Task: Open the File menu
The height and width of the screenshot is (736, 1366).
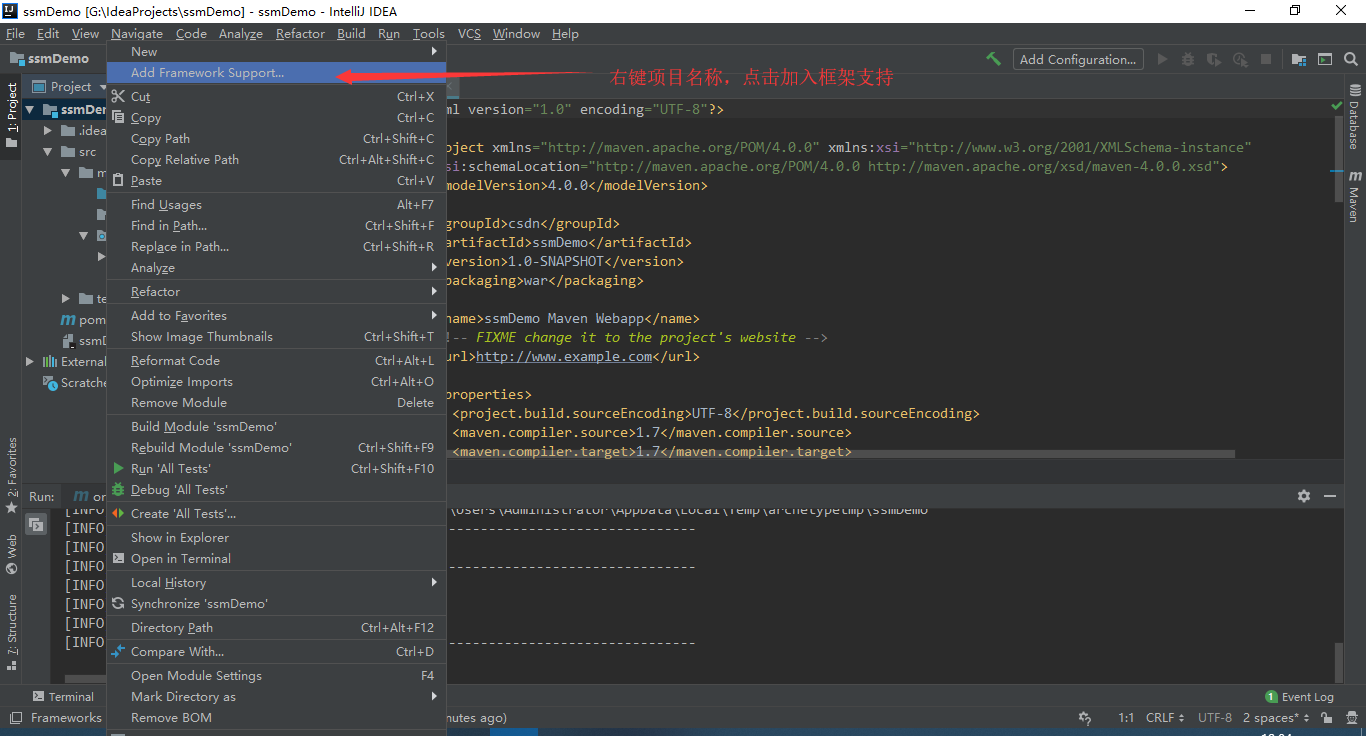Action: (15, 33)
